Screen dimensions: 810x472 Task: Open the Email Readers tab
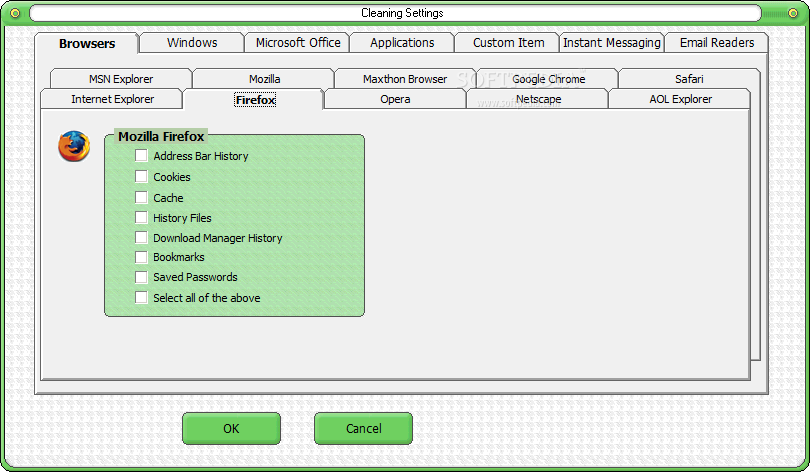(716, 43)
